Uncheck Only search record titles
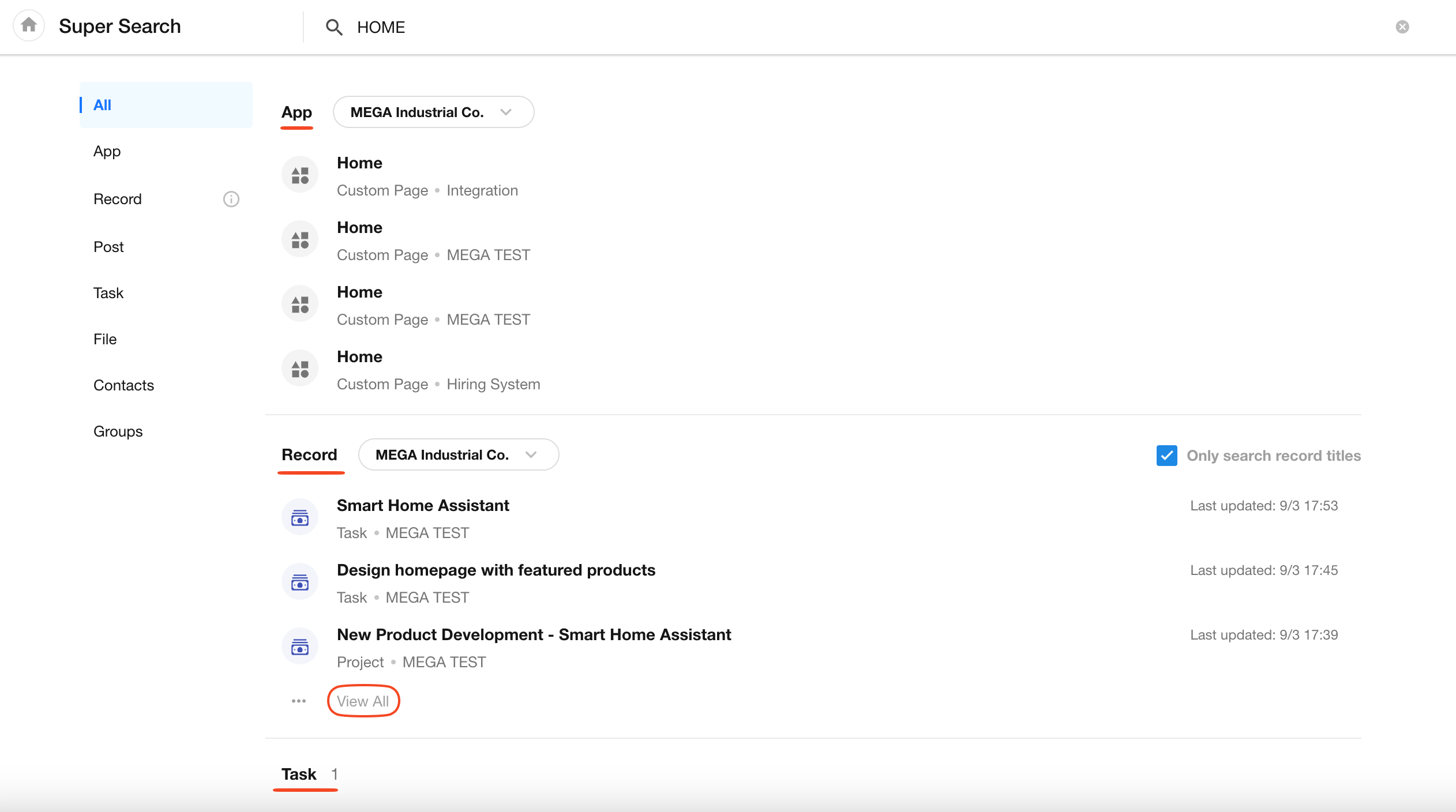 (x=1166, y=456)
